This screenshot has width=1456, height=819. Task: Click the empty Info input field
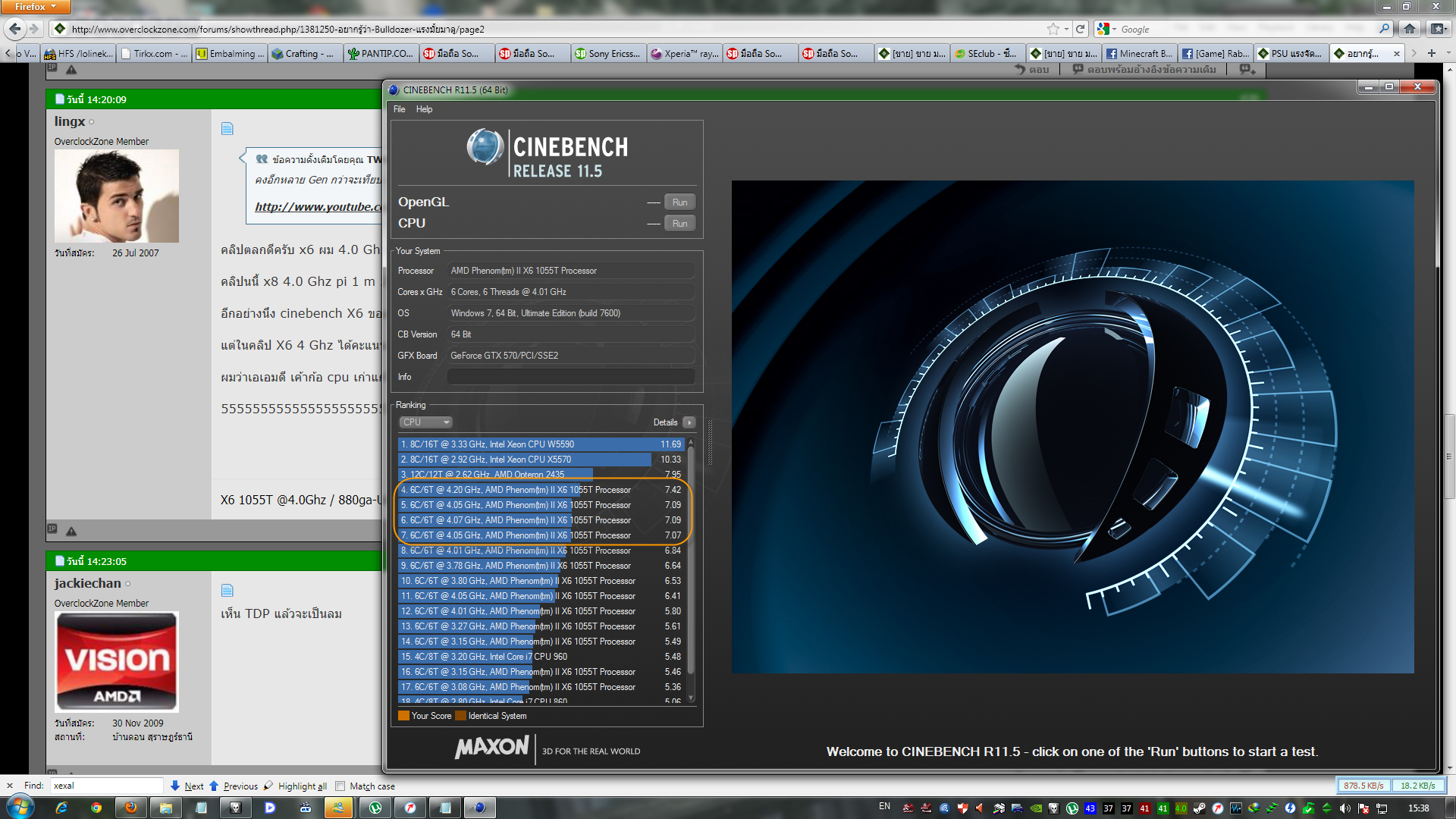click(x=570, y=377)
